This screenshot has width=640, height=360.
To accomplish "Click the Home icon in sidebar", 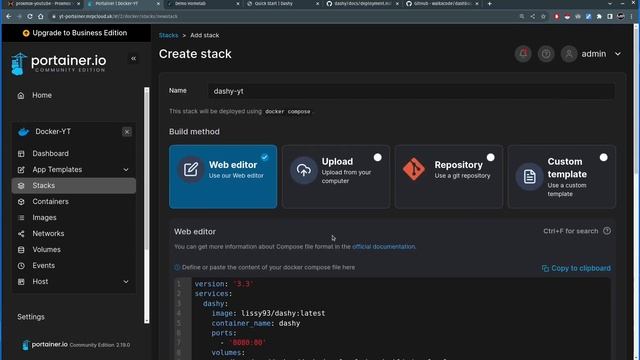I will click(x=21, y=95).
